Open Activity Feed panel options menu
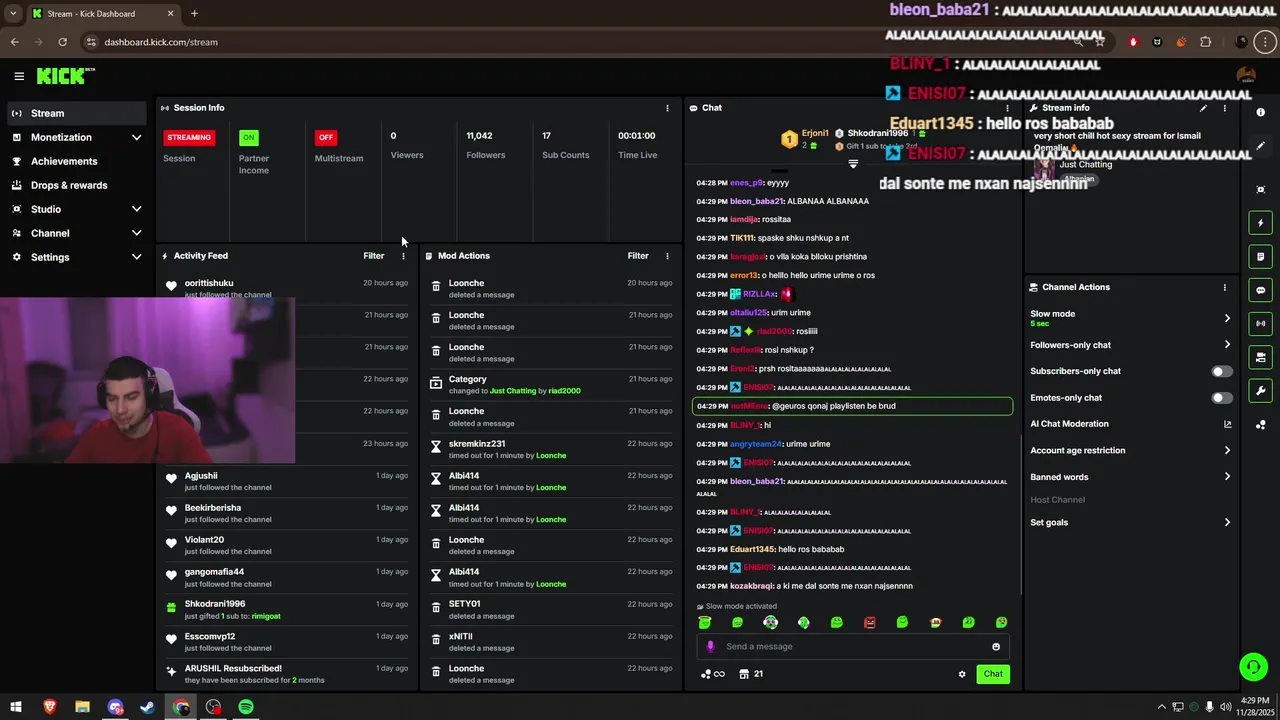The height and width of the screenshot is (720, 1280). click(404, 256)
